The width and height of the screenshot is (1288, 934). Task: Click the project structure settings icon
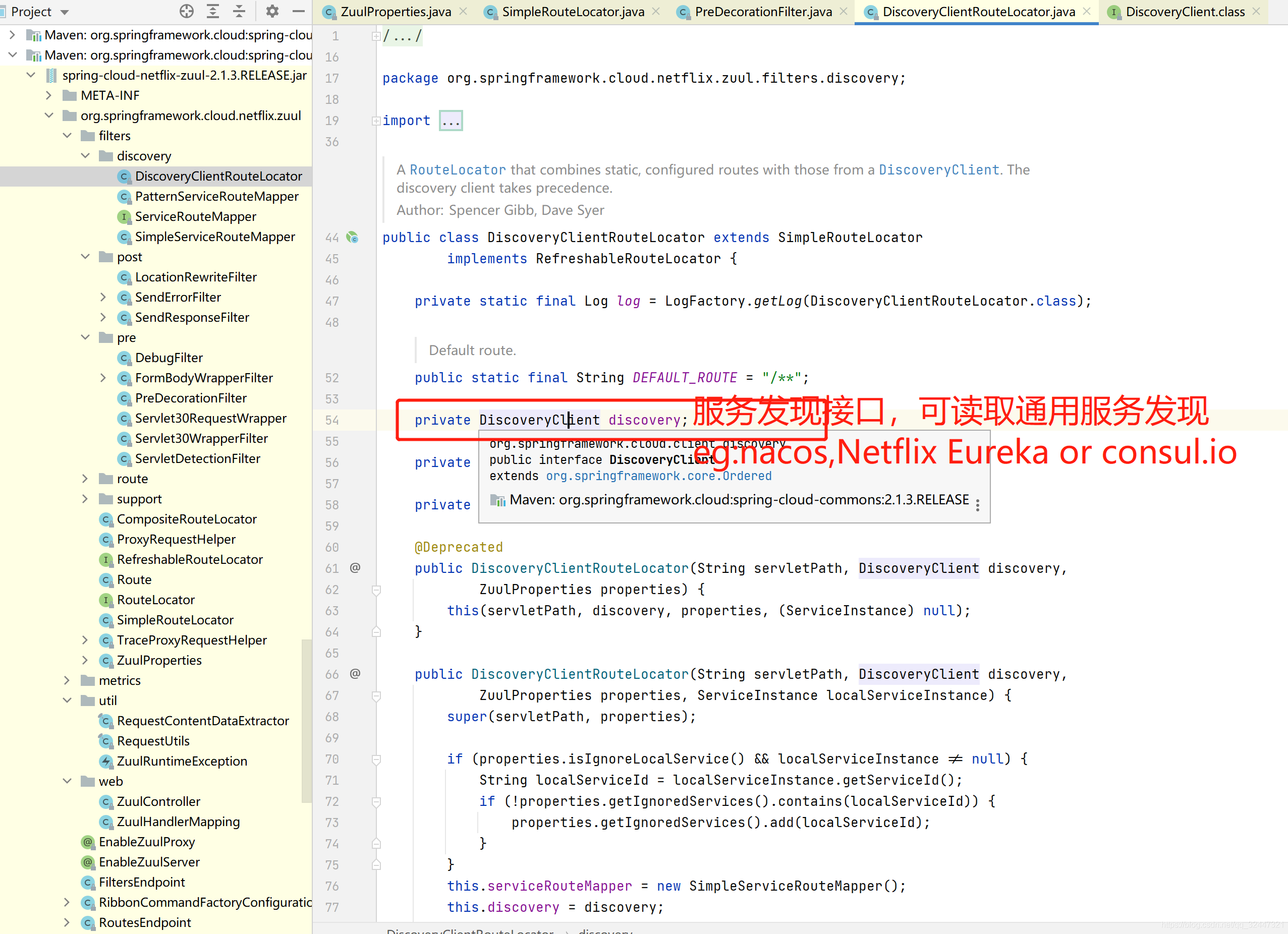271,11
